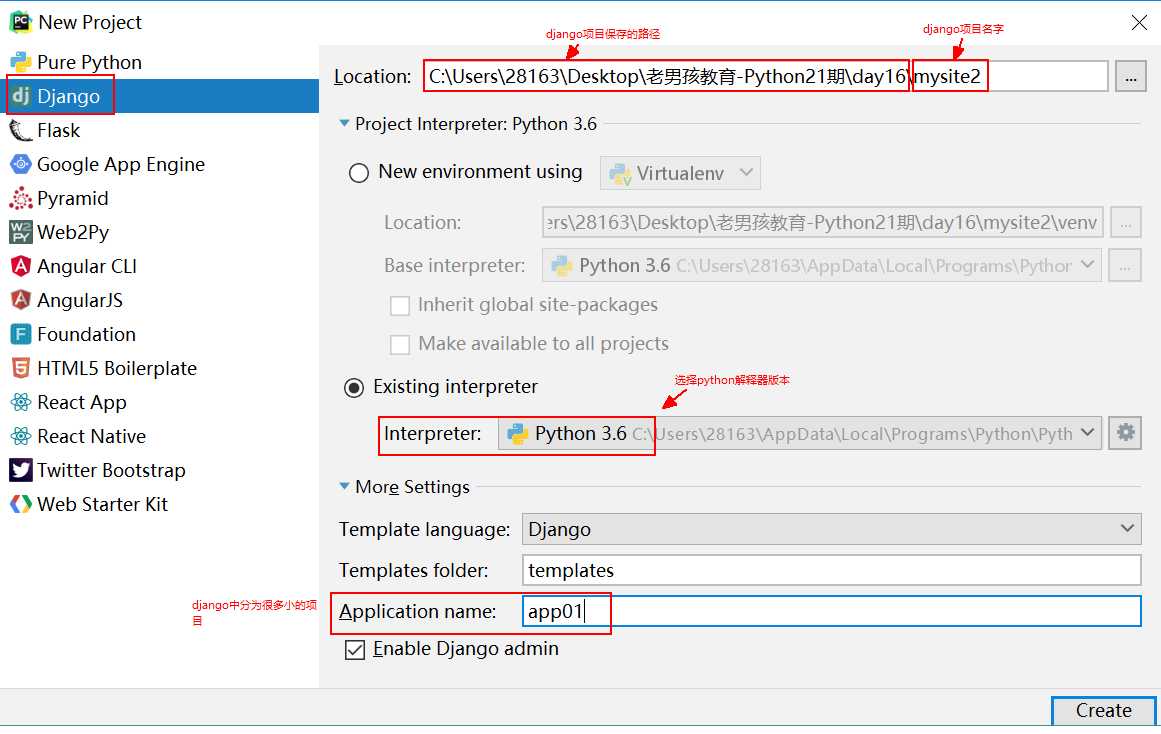Browse for virtualenv Location folder
This screenshot has width=1161, height=734.
(x=1125, y=223)
